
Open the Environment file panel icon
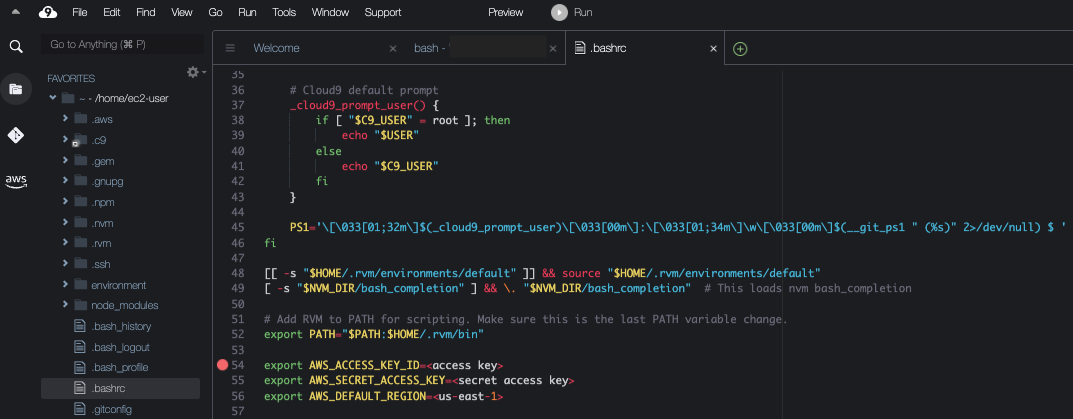coord(16,89)
